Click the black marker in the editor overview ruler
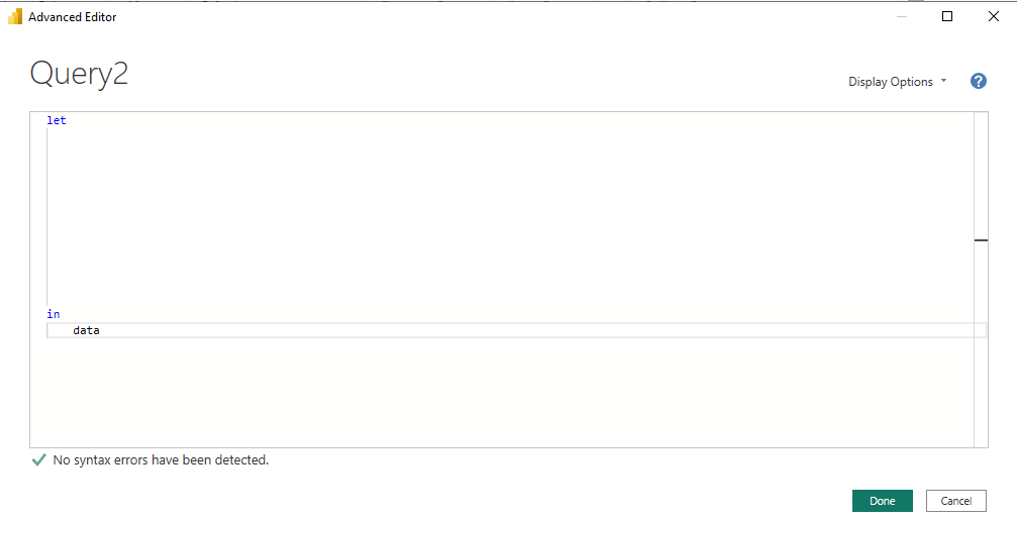Image resolution: width=1017 pixels, height=535 pixels. coord(981,240)
